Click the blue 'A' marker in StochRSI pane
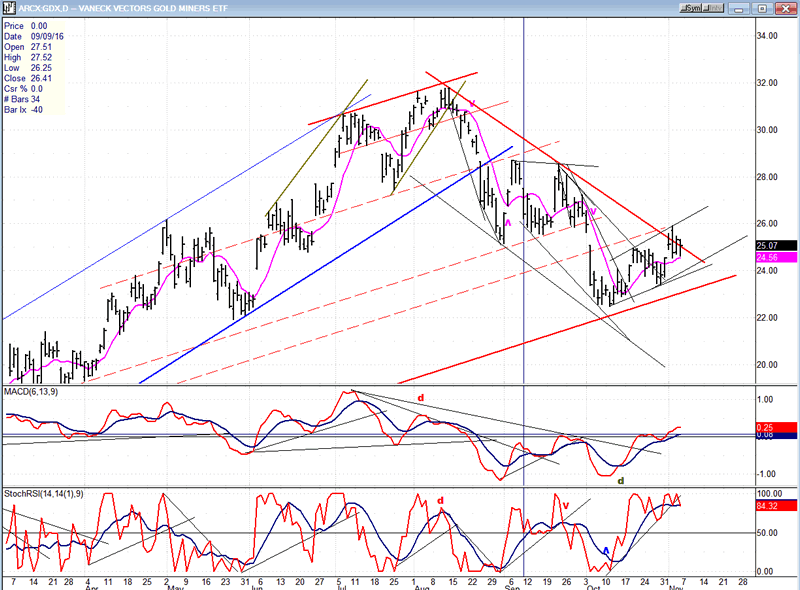Viewport: 800px width, 590px height. (605, 551)
